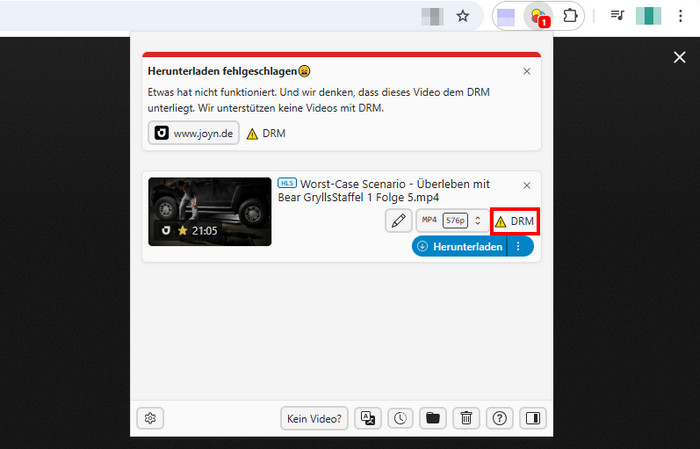The height and width of the screenshot is (449, 700).
Task: Click the 'Kein Video?' button
Action: [x=314, y=419]
